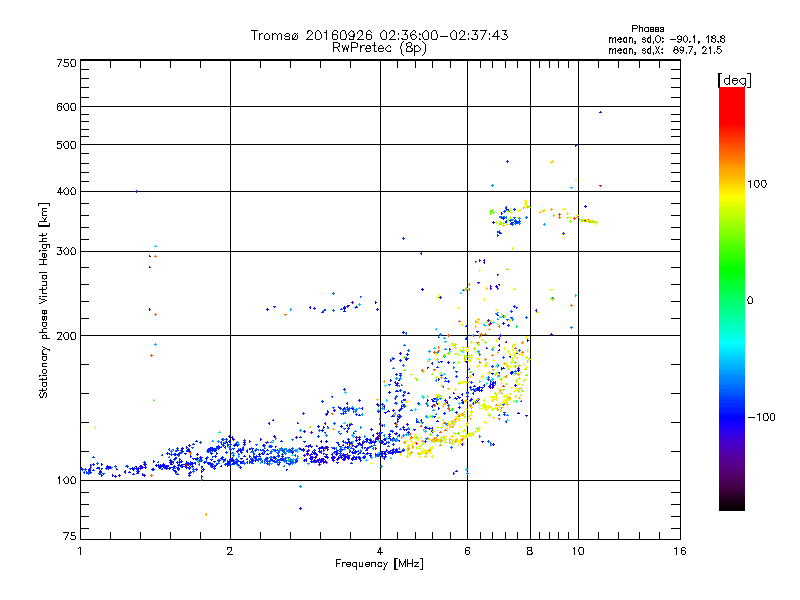Click the orange point below 100 km near 1.8 MHz
800x600 pixels.
206,514
